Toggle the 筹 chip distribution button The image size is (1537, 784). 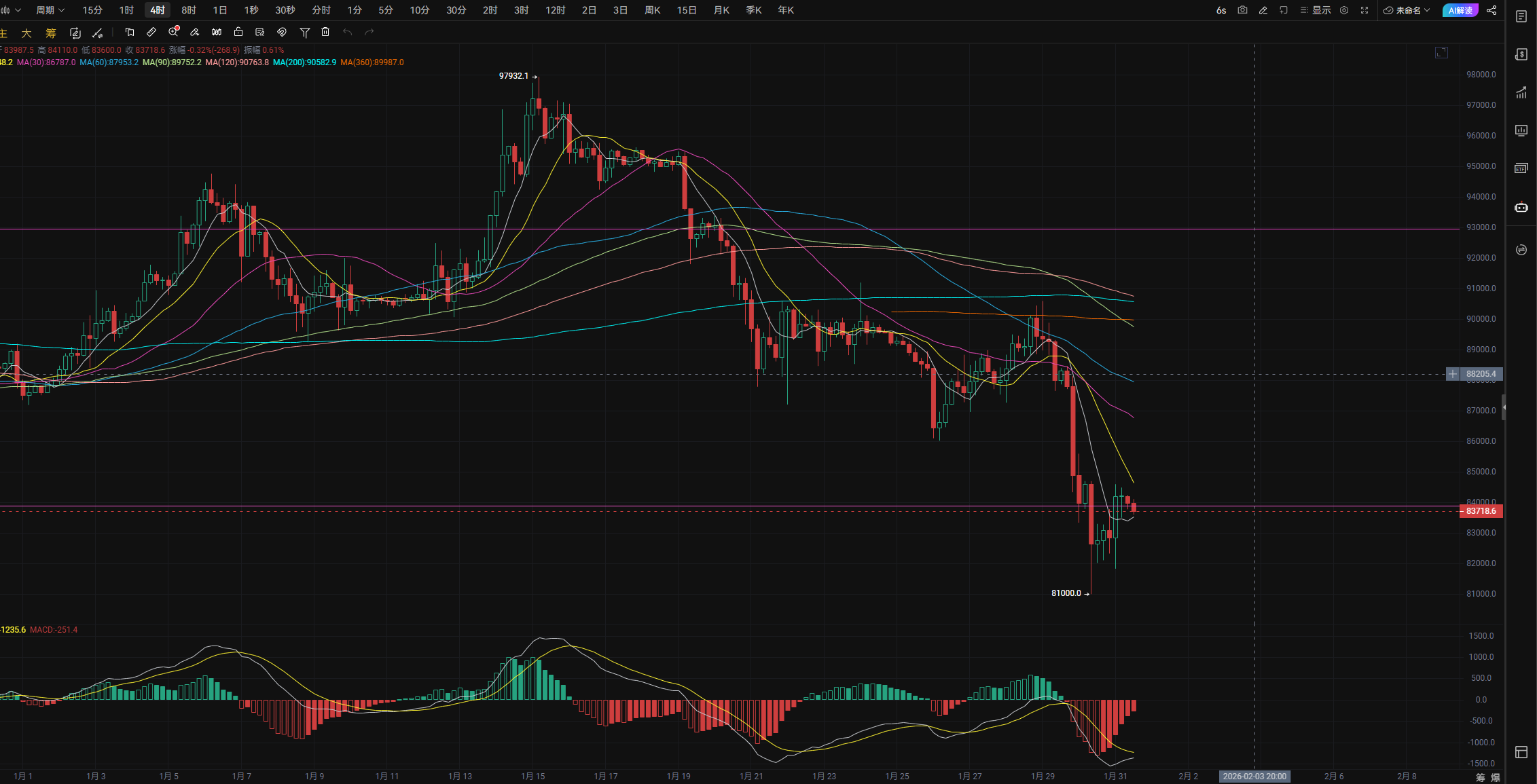point(51,33)
